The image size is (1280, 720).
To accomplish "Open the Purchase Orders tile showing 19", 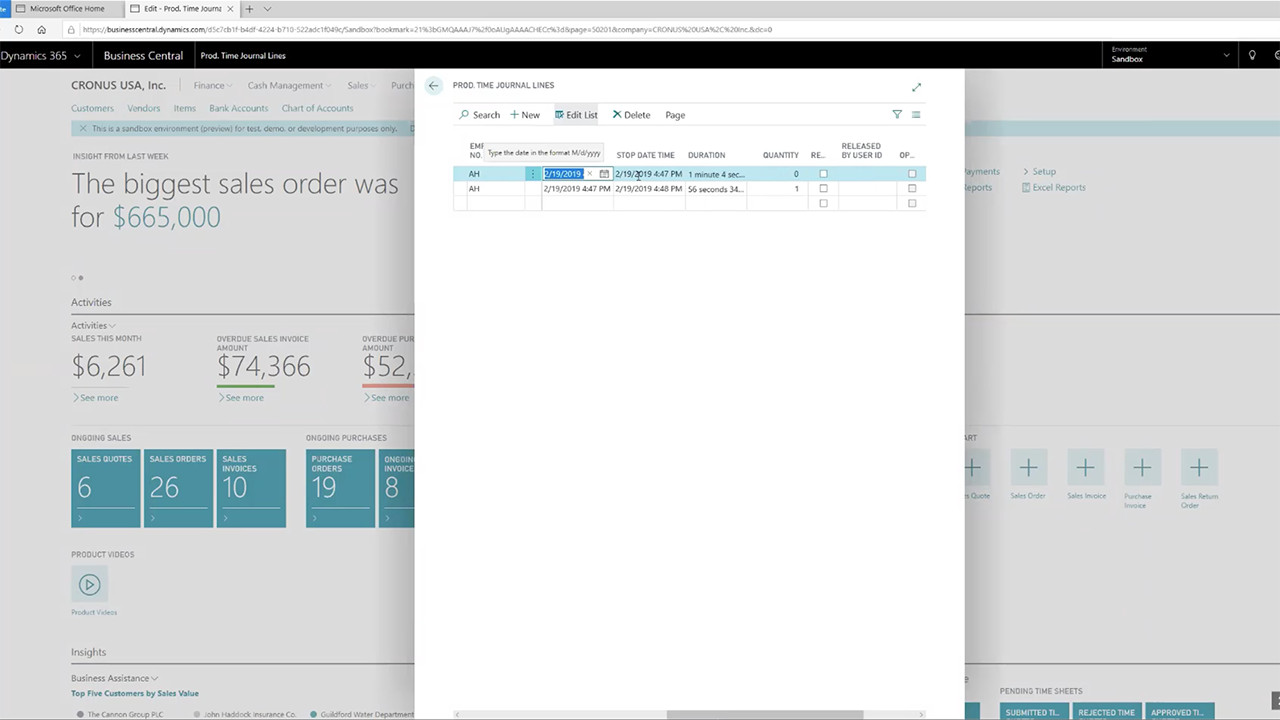I will click(340, 488).
